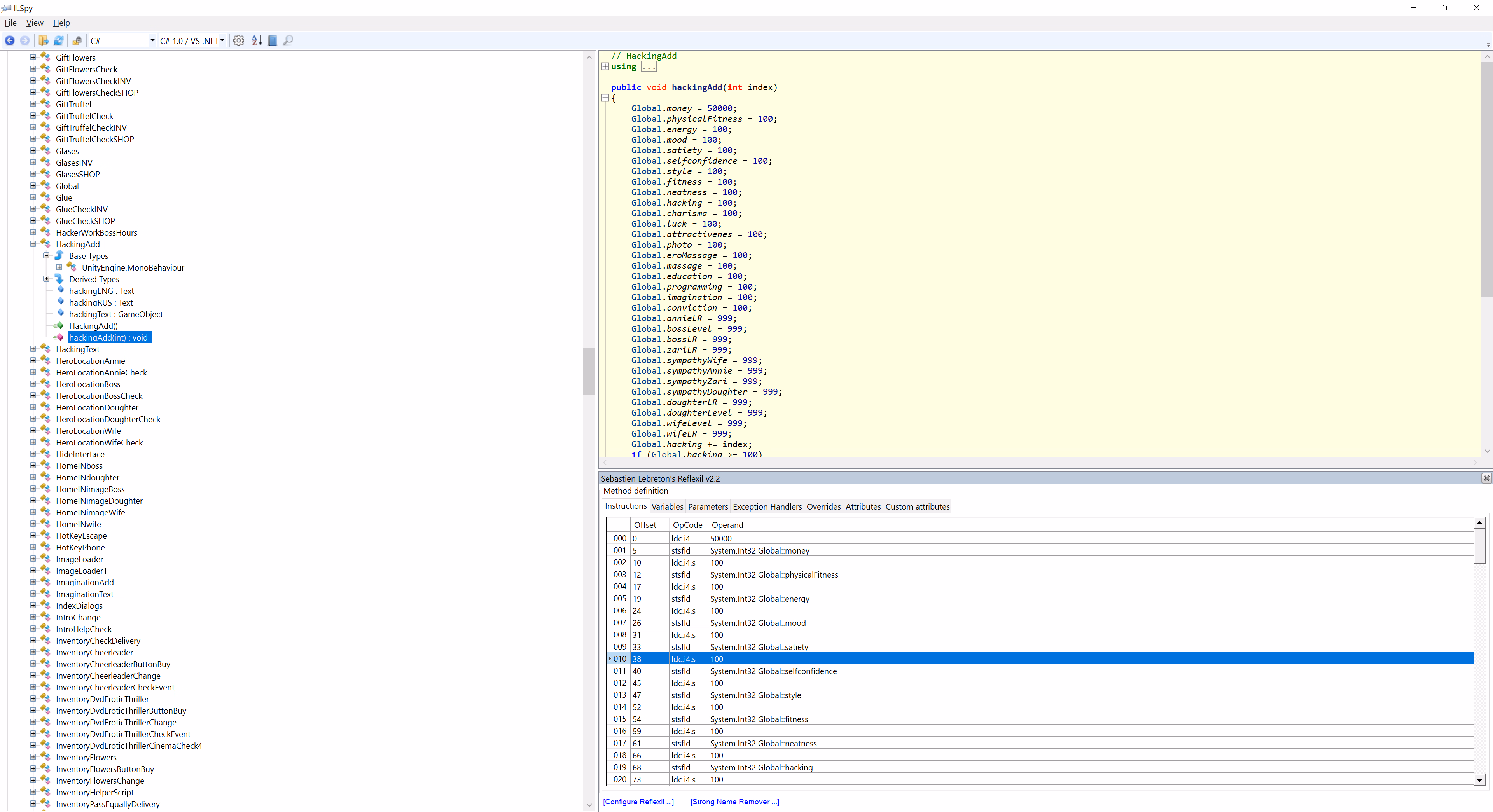Switch to the Exception Handlers tab
The image size is (1493, 812).
767,506
